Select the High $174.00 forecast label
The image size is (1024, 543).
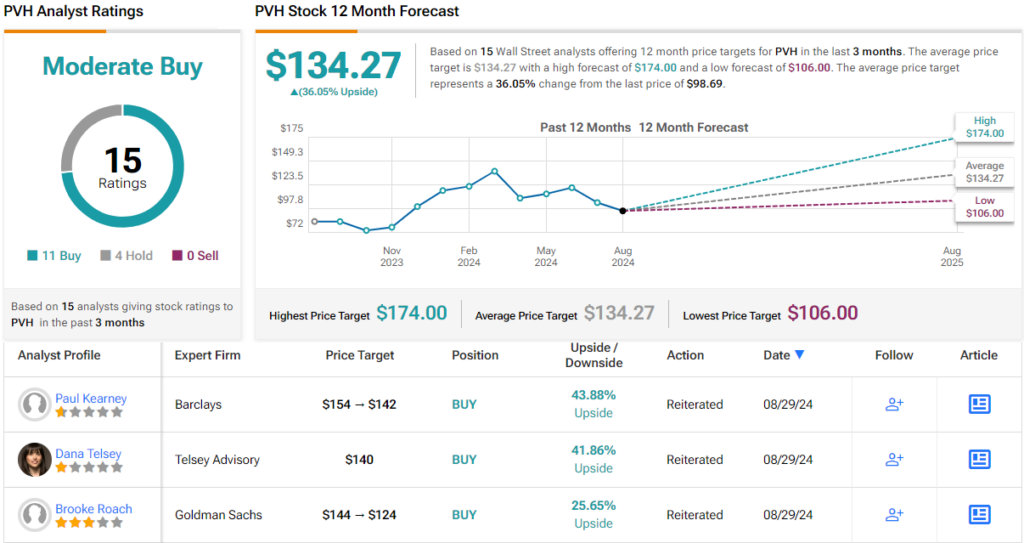point(984,126)
